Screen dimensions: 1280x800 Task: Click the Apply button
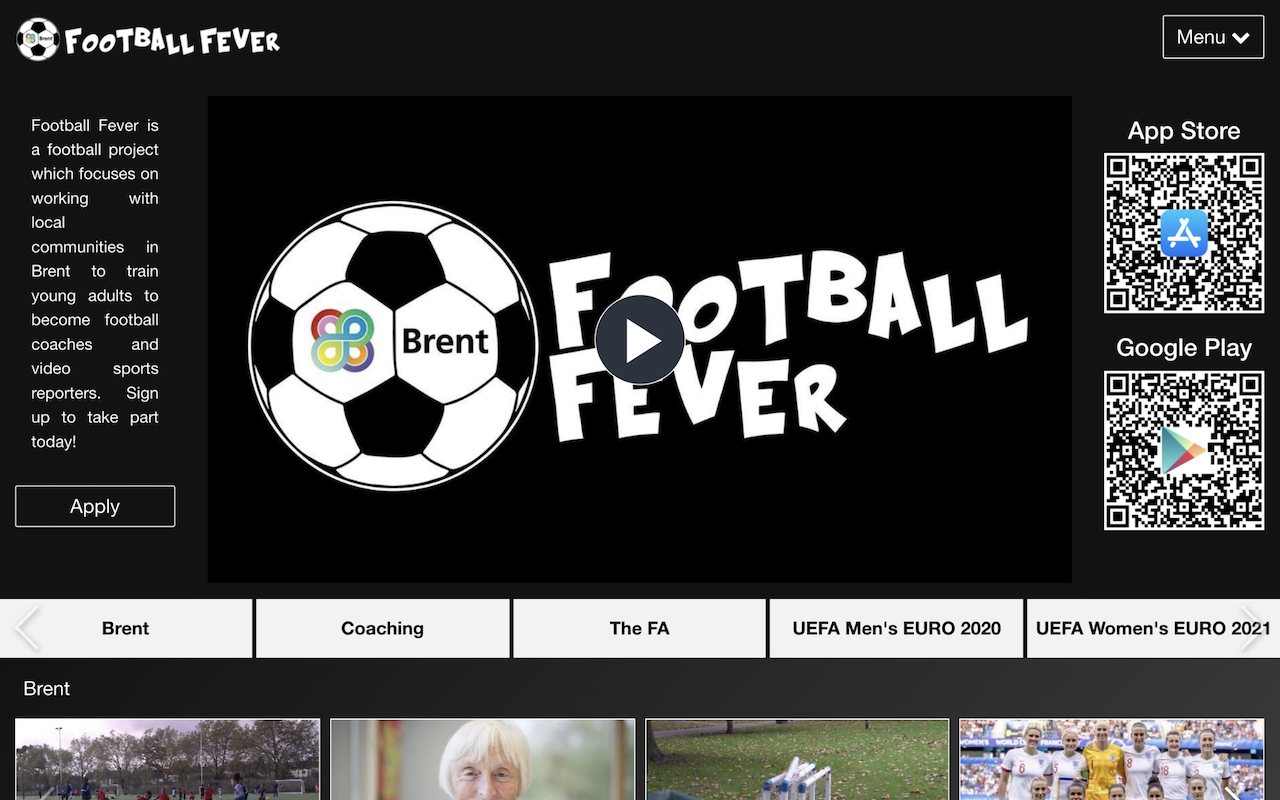(95, 506)
